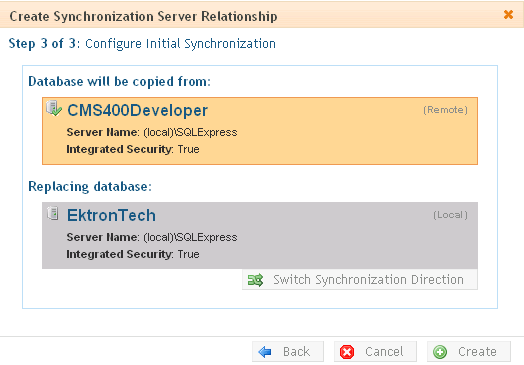Click the green shuffle arrows switch-direction icon
Screen dimensions: 524x365
[255, 280]
